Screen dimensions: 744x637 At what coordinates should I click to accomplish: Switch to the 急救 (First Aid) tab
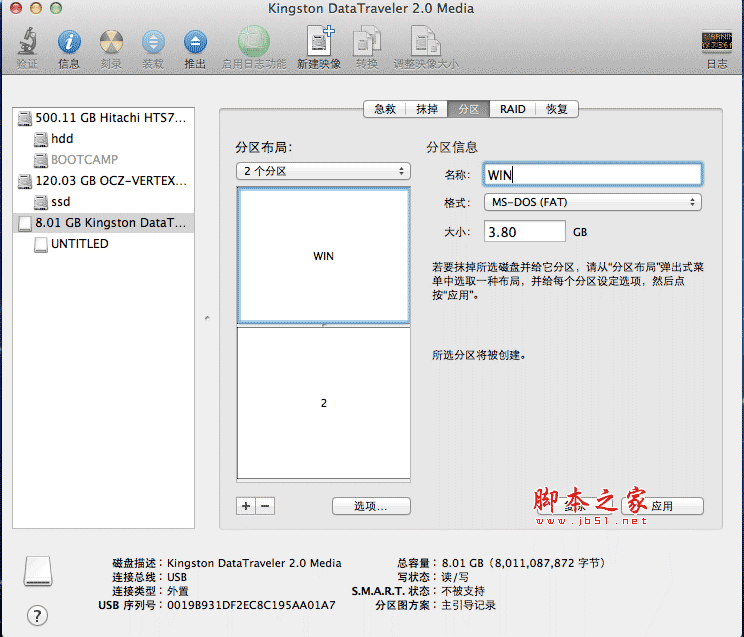click(x=385, y=109)
